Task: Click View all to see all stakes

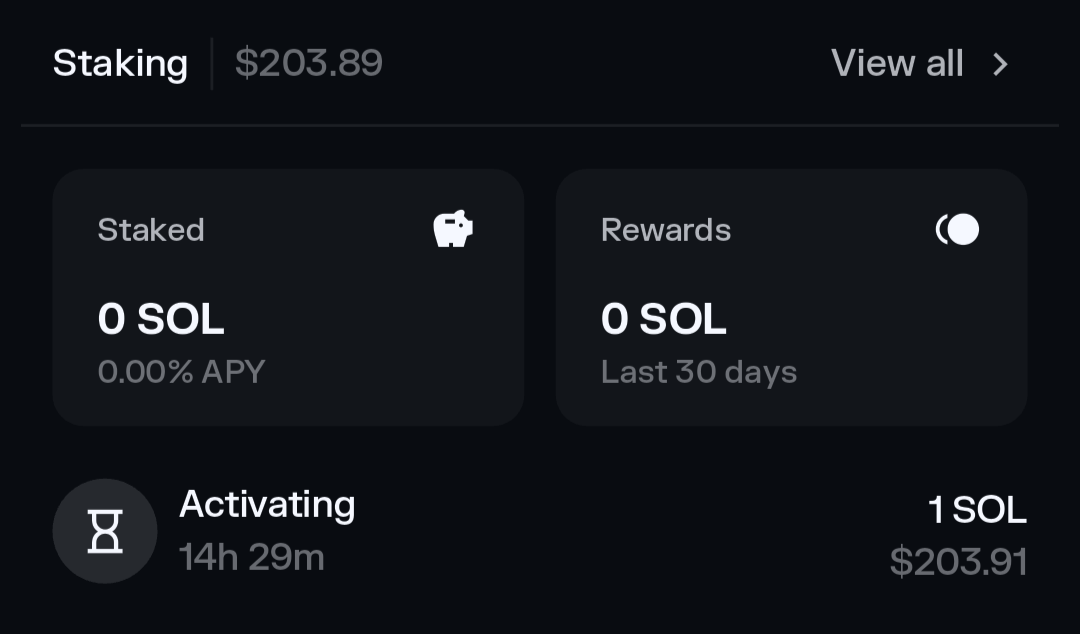Action: [x=897, y=62]
